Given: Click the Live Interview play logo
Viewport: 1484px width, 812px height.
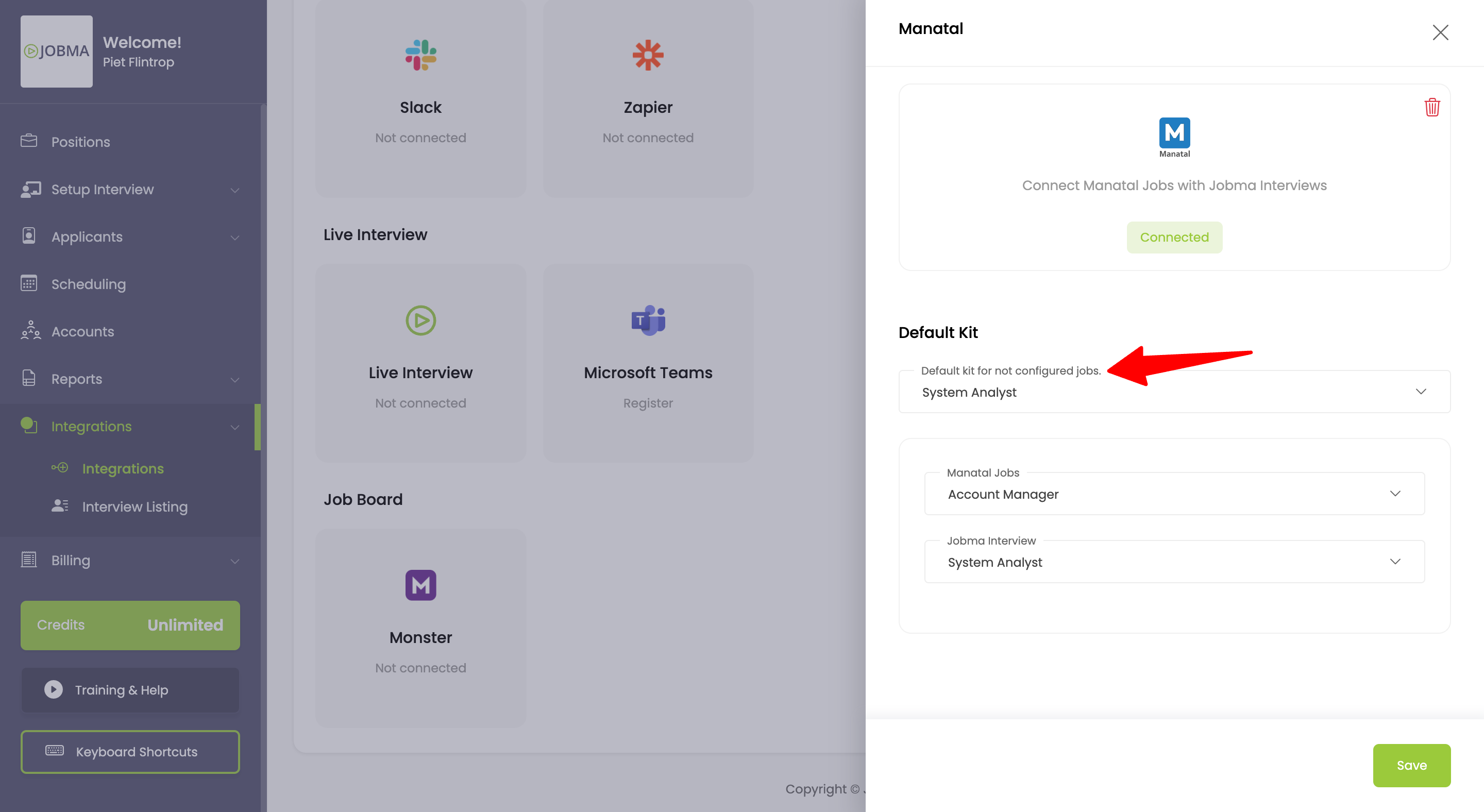Looking at the screenshot, I should (420, 320).
